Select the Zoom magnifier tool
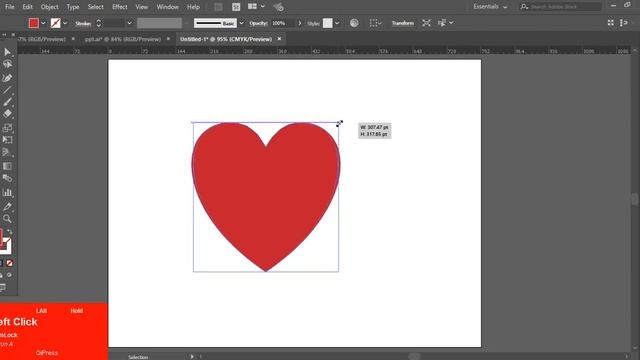Screen dimensions: 640x360 [x=7, y=219]
